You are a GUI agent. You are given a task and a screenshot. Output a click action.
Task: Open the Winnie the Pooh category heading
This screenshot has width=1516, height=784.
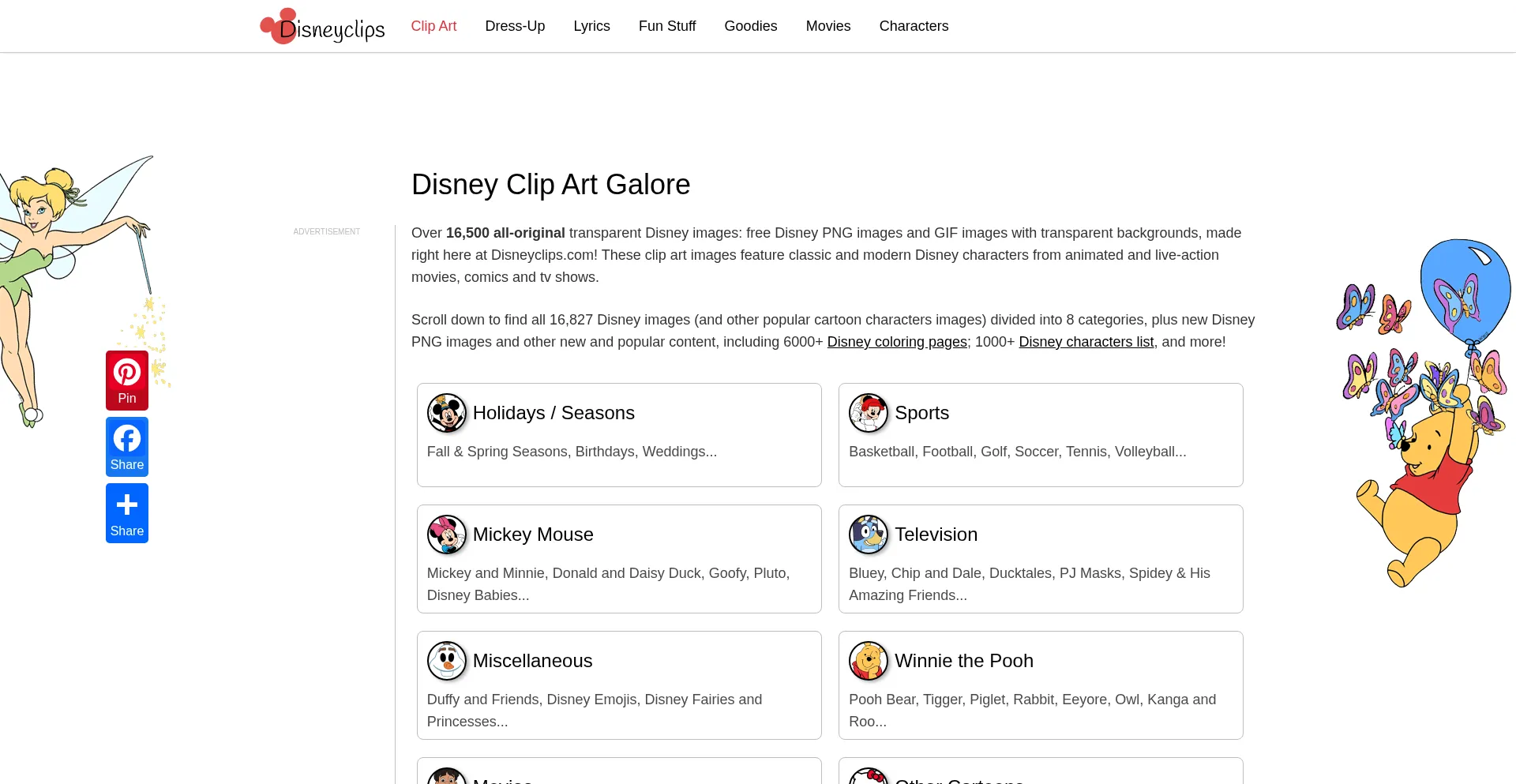tap(963, 661)
